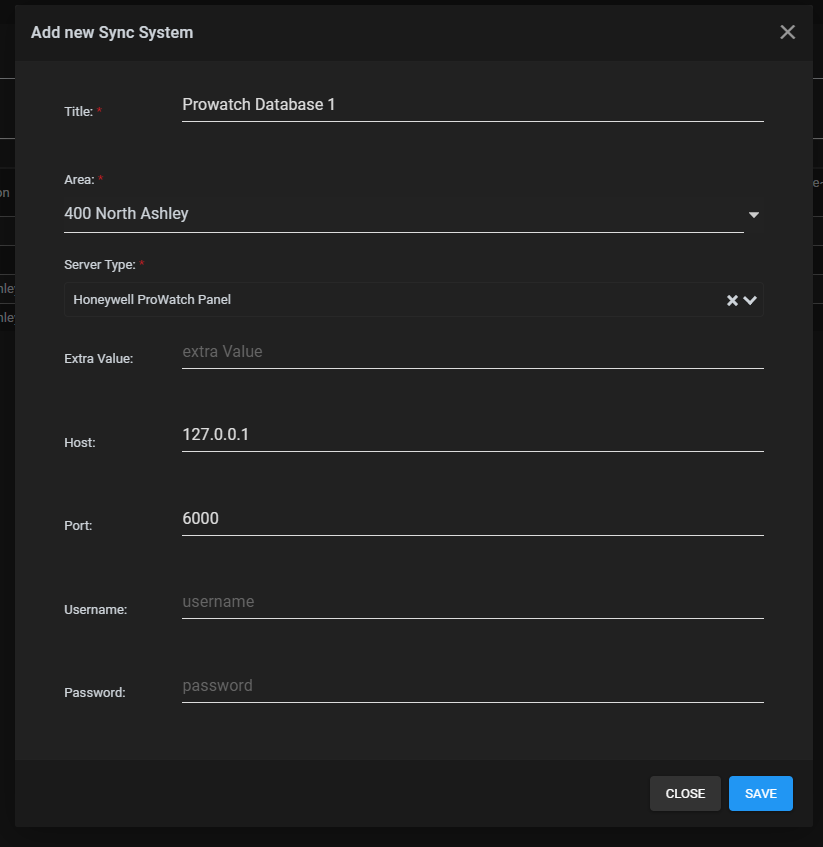Click the Port field showing 6000
Image resolution: width=823 pixels, height=847 pixels.
click(x=473, y=519)
